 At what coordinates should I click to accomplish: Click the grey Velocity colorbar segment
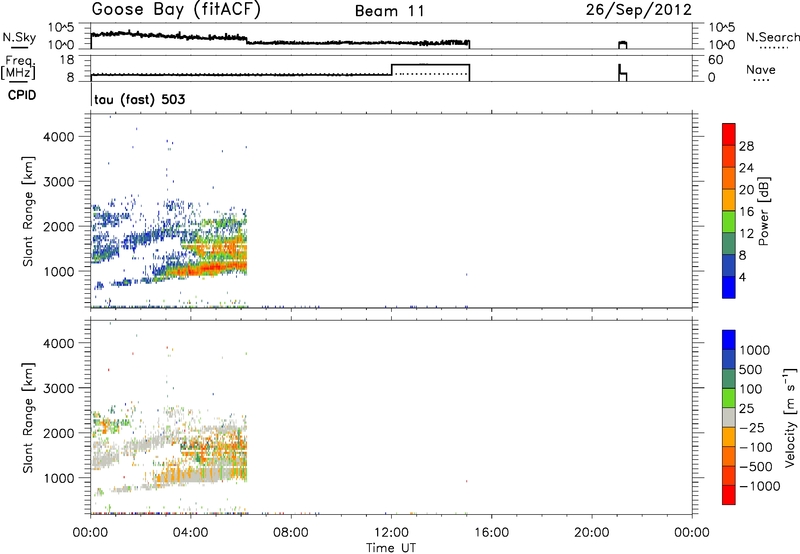tap(729, 417)
